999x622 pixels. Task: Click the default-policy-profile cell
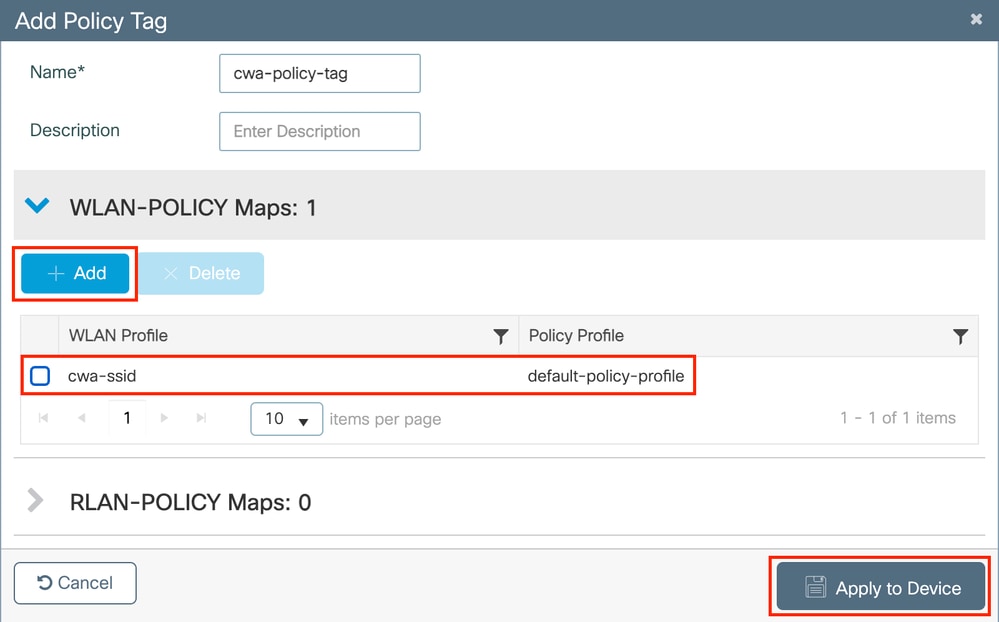pos(606,377)
